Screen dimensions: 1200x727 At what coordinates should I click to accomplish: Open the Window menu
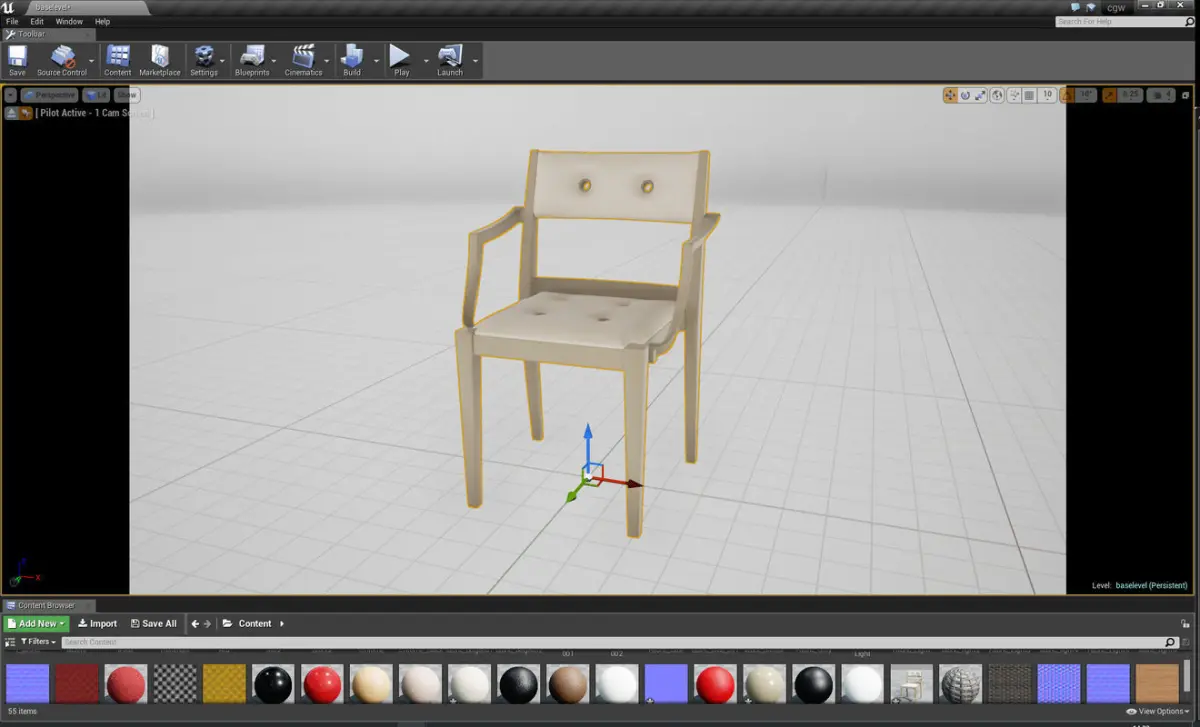point(69,21)
